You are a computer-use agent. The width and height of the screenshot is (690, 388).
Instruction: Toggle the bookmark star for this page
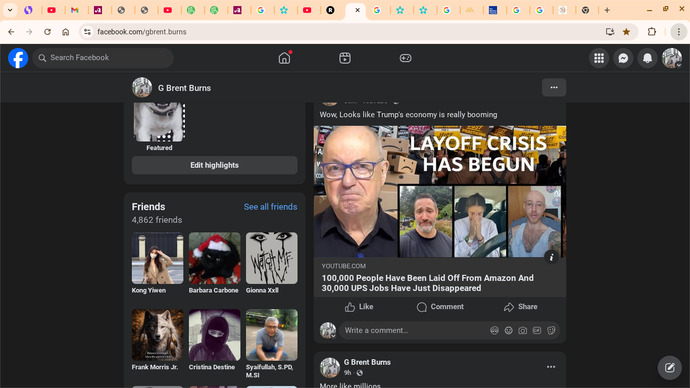coord(626,32)
